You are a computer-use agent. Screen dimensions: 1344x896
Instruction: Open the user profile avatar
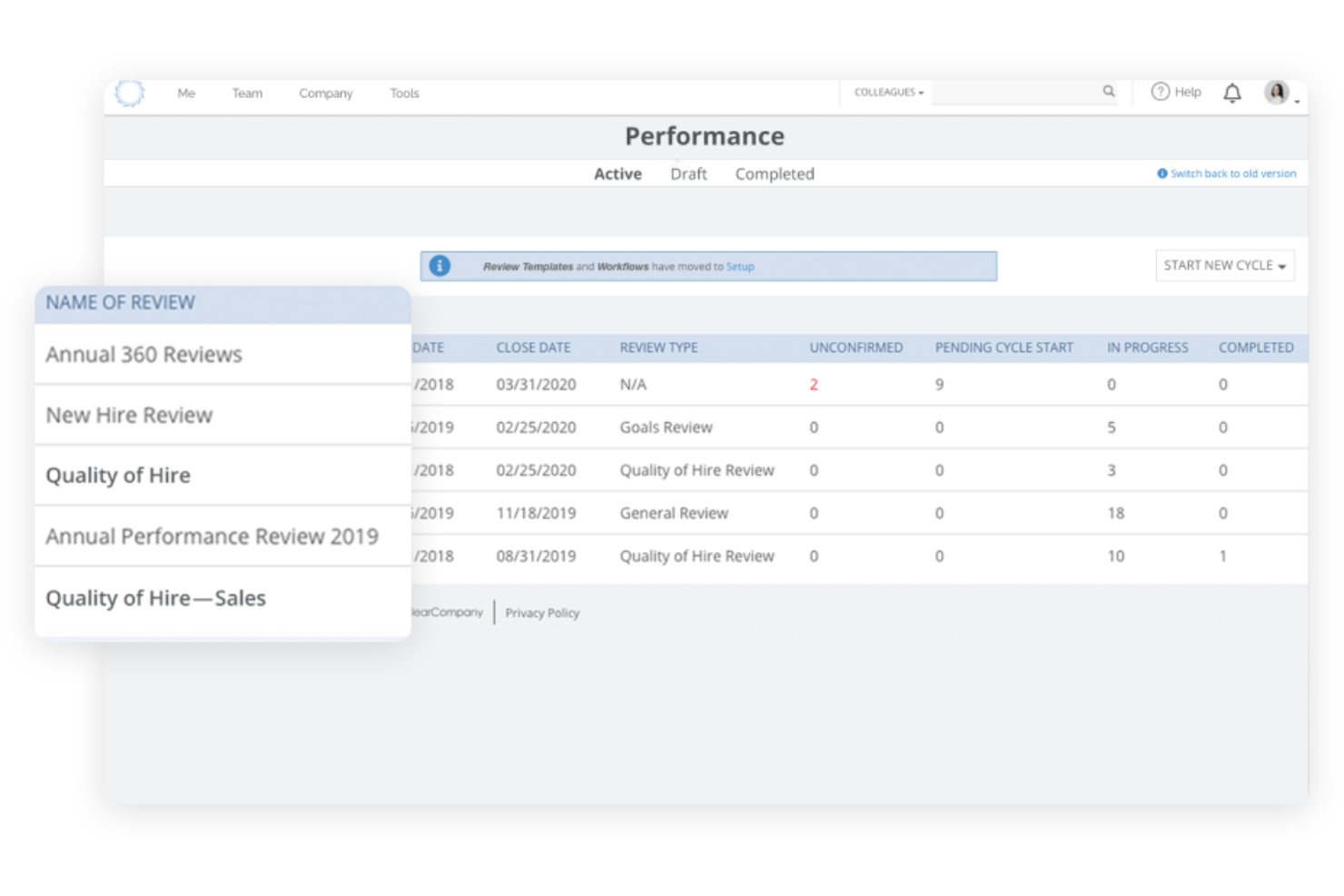pos(1277,92)
